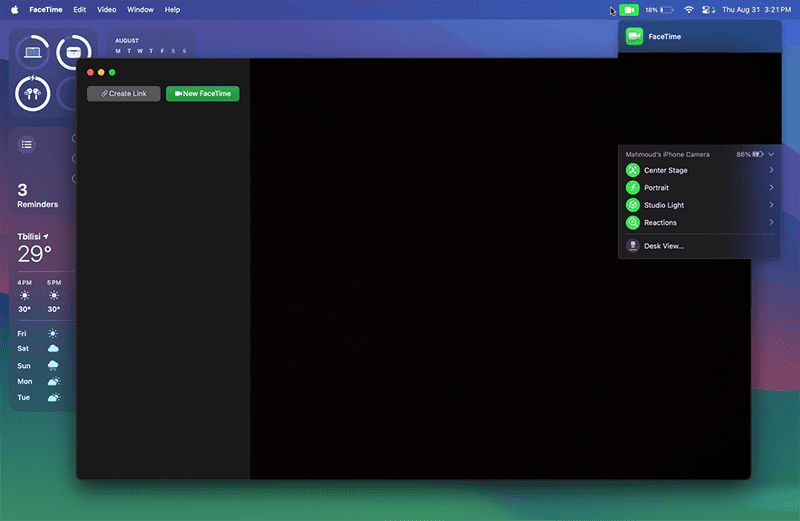Click the 4PM sunny forecast icon
This screenshot has height=521, width=800.
[24, 295]
